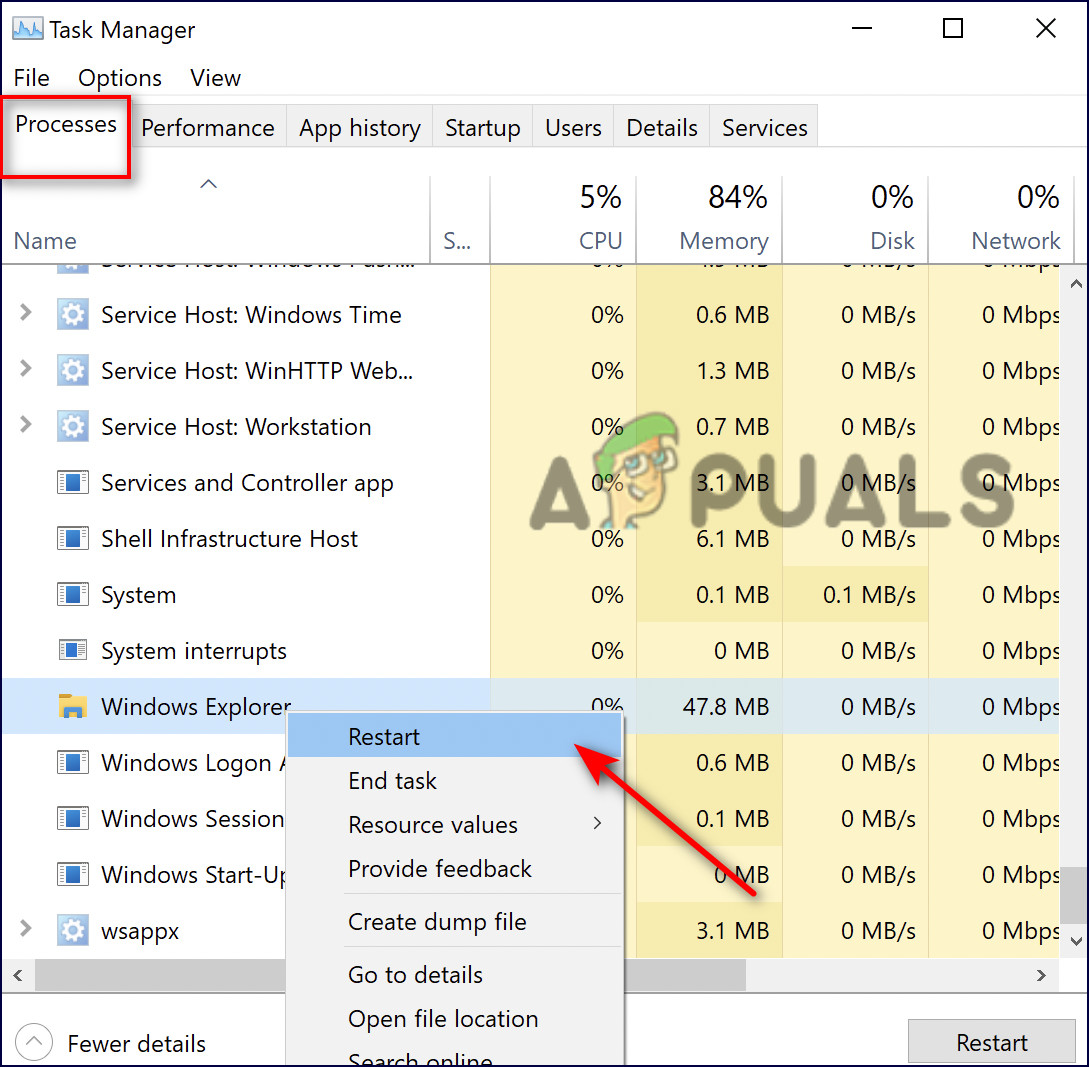
Task: Click the Services and Controller app icon
Action: (x=72, y=482)
